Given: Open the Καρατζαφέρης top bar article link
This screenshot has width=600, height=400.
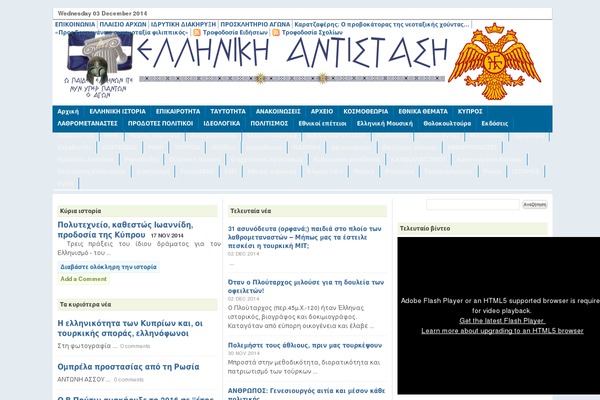Looking at the screenshot, I should click(x=382, y=24).
